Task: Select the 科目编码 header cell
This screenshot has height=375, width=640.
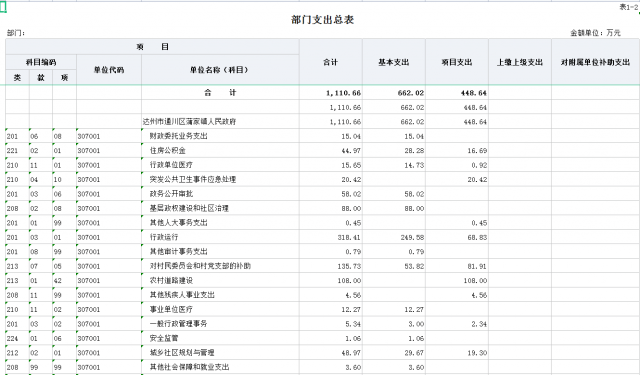Action: [41, 62]
